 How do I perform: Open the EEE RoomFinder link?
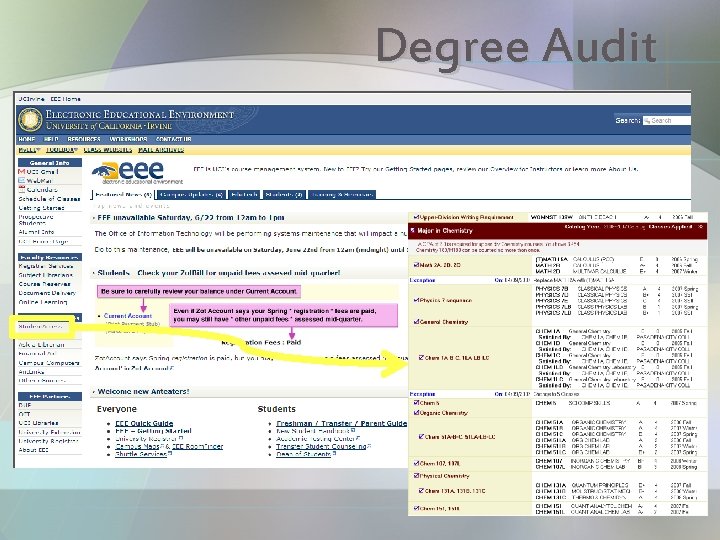(x=197, y=446)
